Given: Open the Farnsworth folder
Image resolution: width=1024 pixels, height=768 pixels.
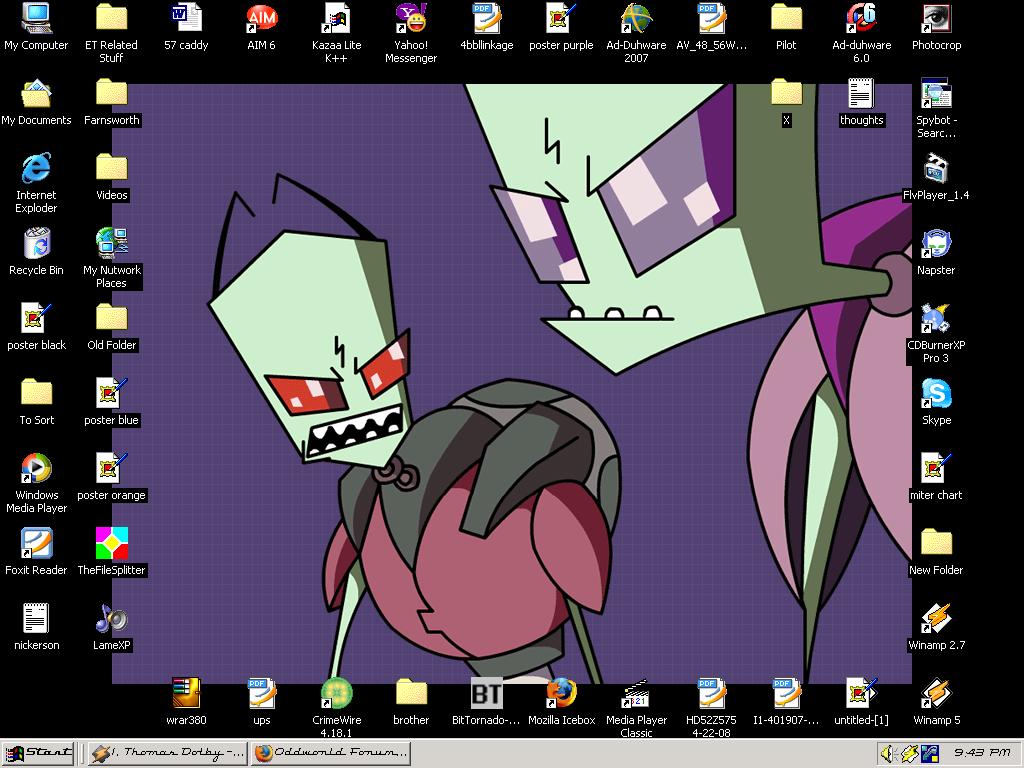Looking at the screenshot, I should tap(111, 93).
